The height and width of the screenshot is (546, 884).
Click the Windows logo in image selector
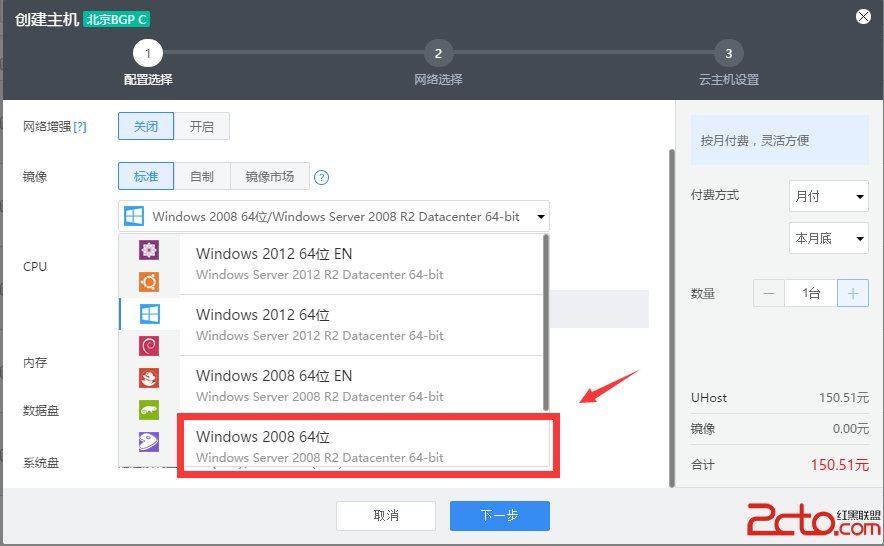(x=134, y=216)
